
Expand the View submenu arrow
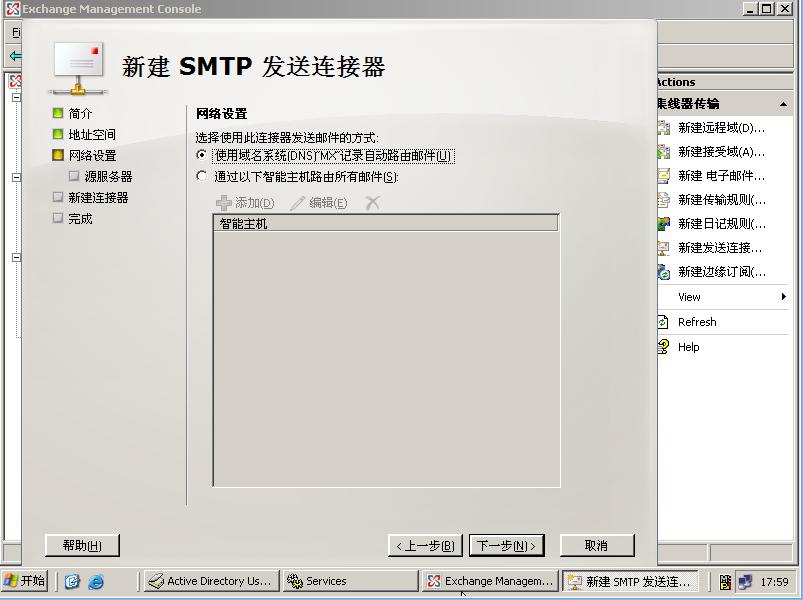784,297
